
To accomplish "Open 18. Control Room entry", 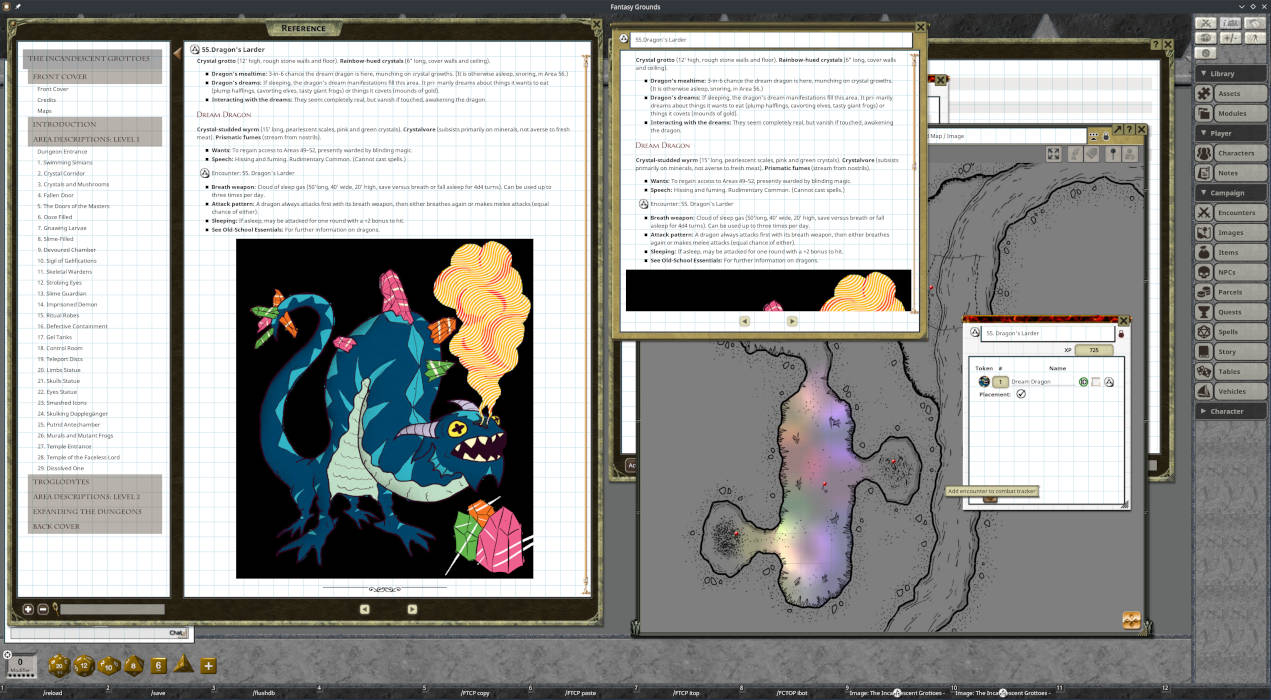I will click(59, 348).
